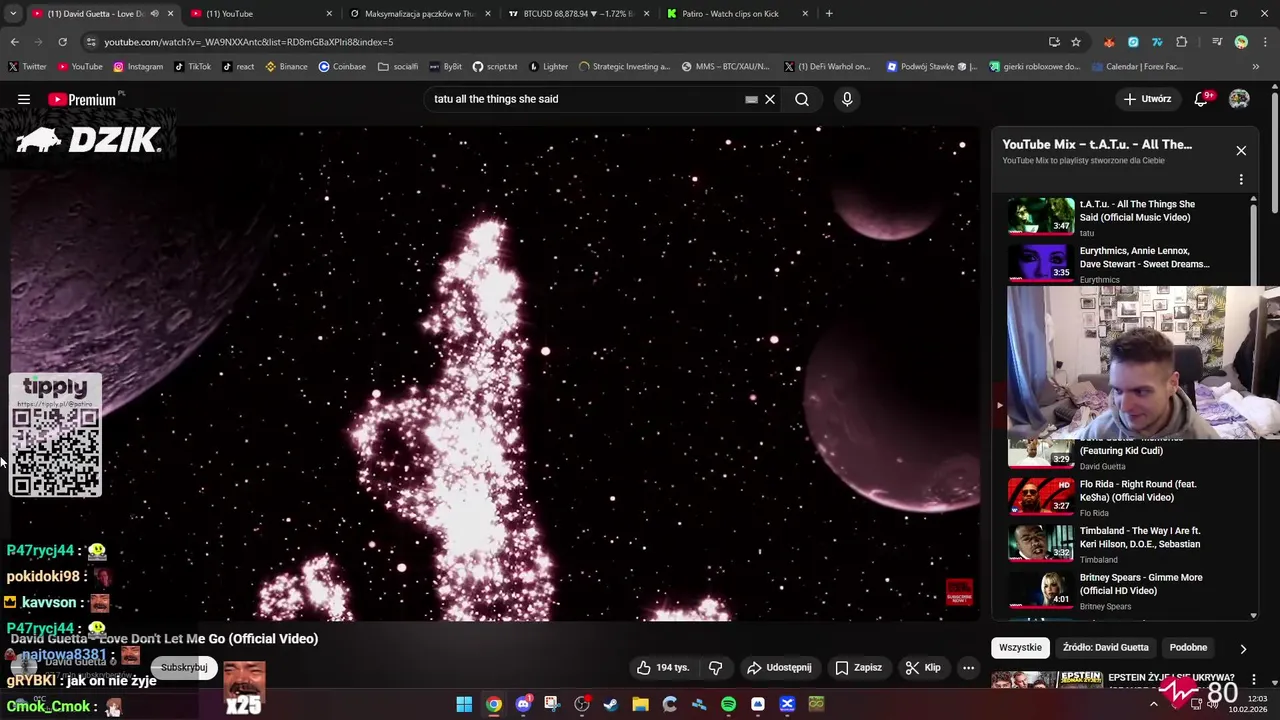Select the David Guetta Memories playlist entry
This screenshot has height=720, width=1280.
pyautogui.click(x=1128, y=454)
